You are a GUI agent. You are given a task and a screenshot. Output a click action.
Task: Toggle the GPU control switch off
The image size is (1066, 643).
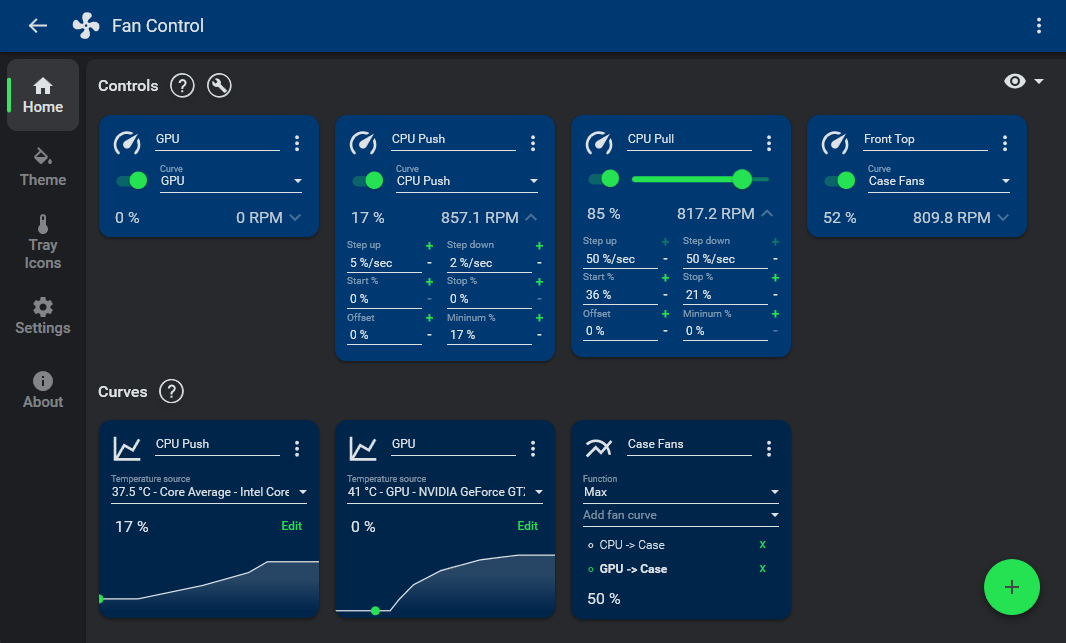(x=131, y=181)
